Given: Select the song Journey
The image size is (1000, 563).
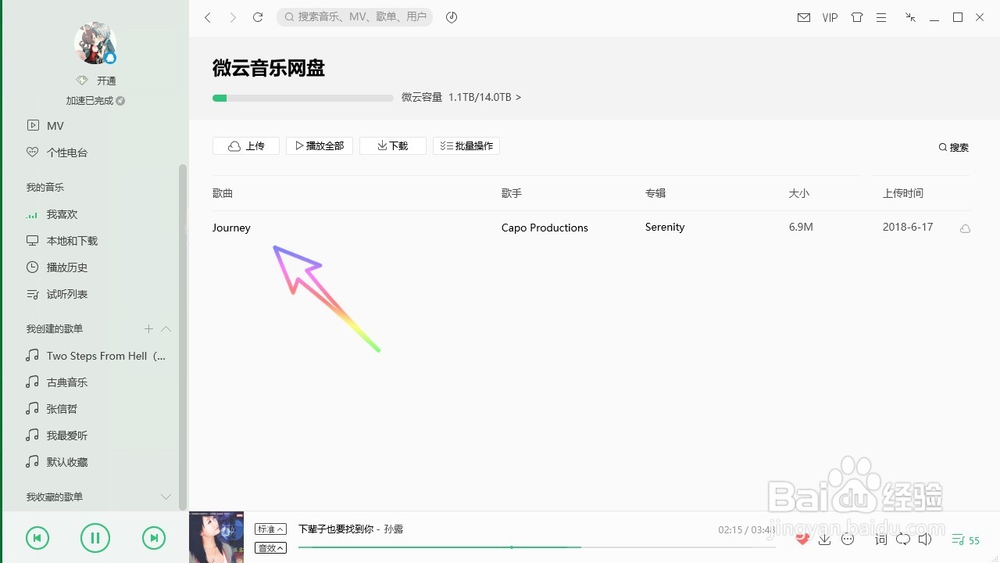Looking at the screenshot, I should [x=232, y=228].
